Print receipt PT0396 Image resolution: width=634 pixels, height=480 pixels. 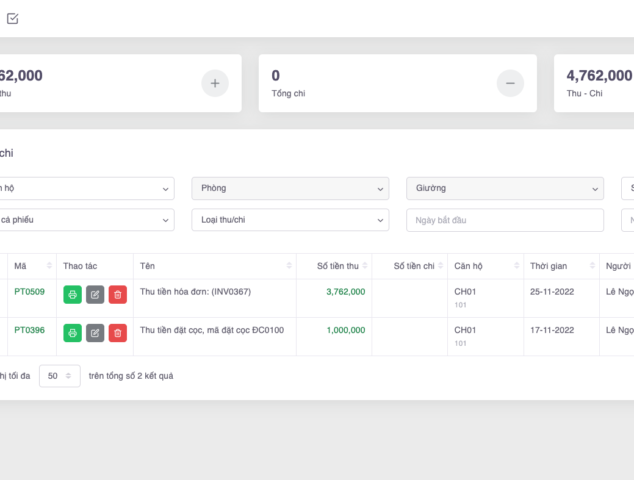tap(72, 332)
